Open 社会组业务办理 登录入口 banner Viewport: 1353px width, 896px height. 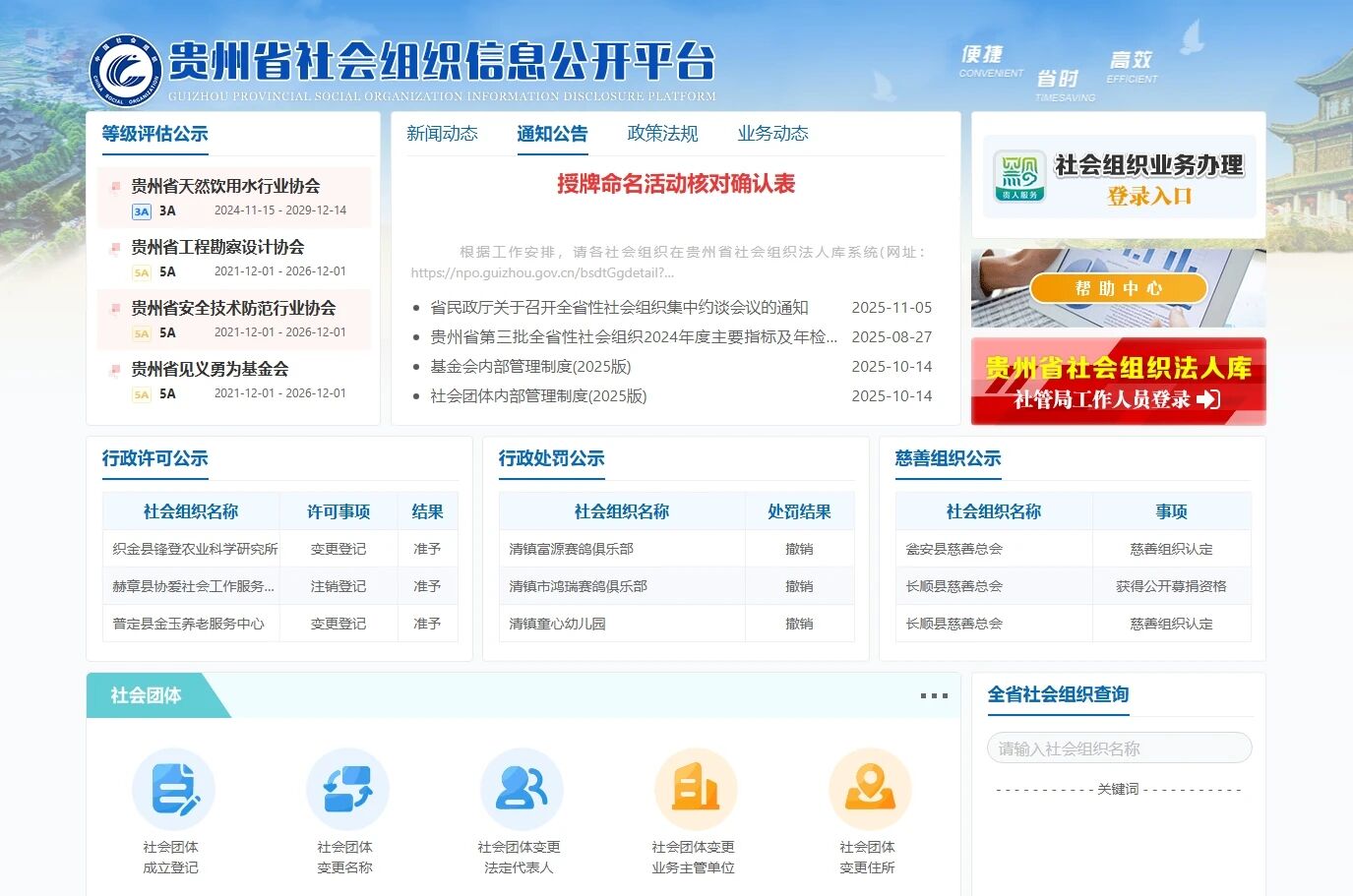(1120, 177)
